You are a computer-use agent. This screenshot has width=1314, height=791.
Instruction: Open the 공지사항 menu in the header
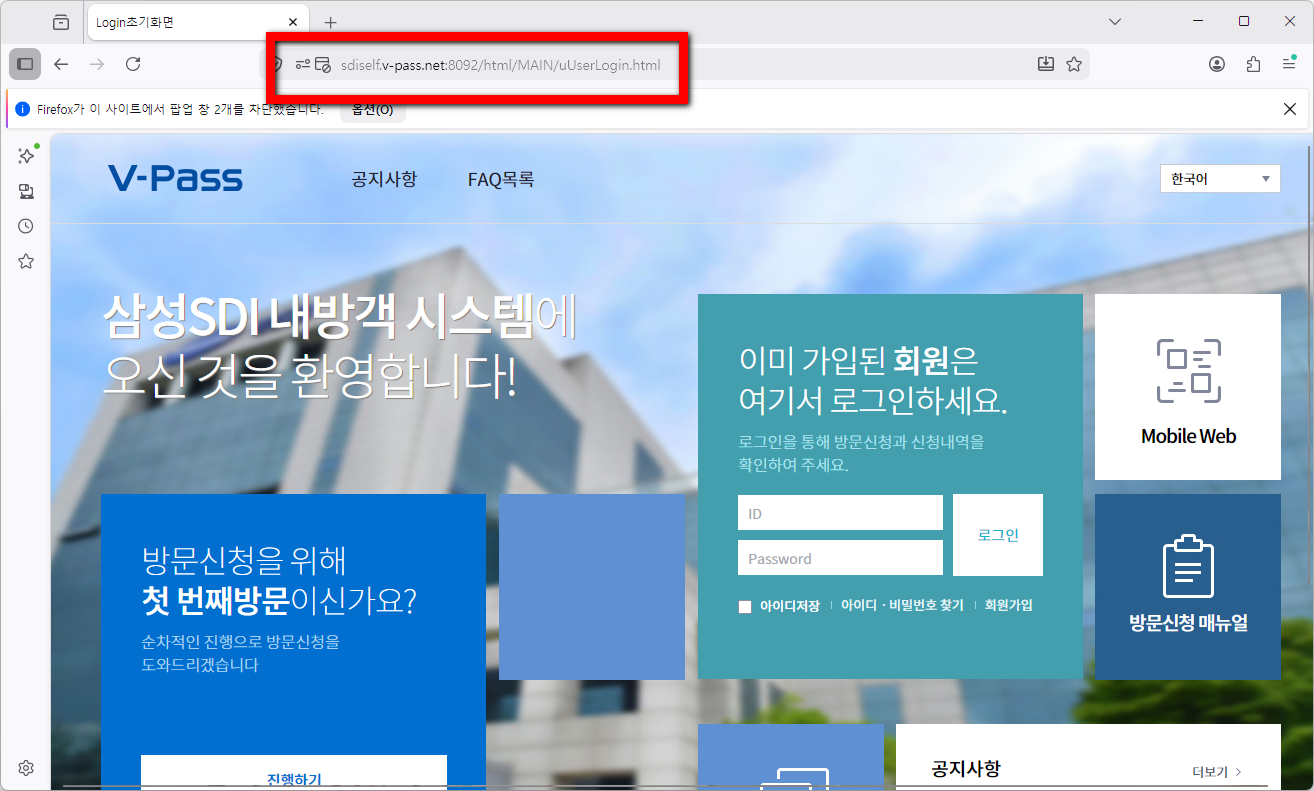[x=384, y=180]
